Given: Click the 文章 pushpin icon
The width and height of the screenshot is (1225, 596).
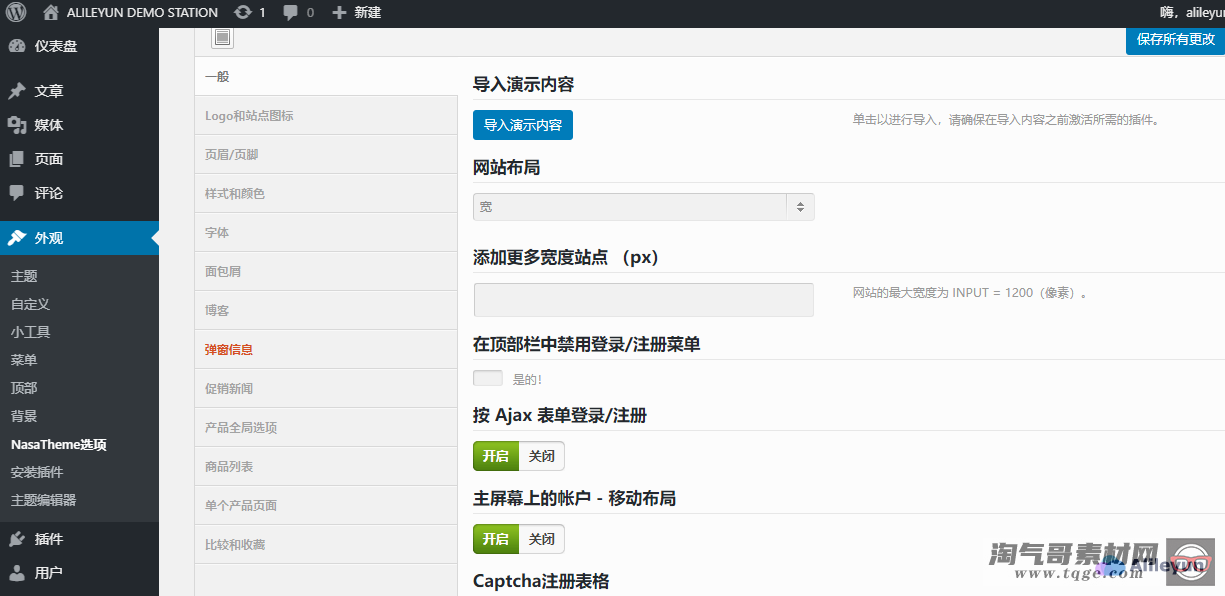Looking at the screenshot, I should [x=17, y=91].
